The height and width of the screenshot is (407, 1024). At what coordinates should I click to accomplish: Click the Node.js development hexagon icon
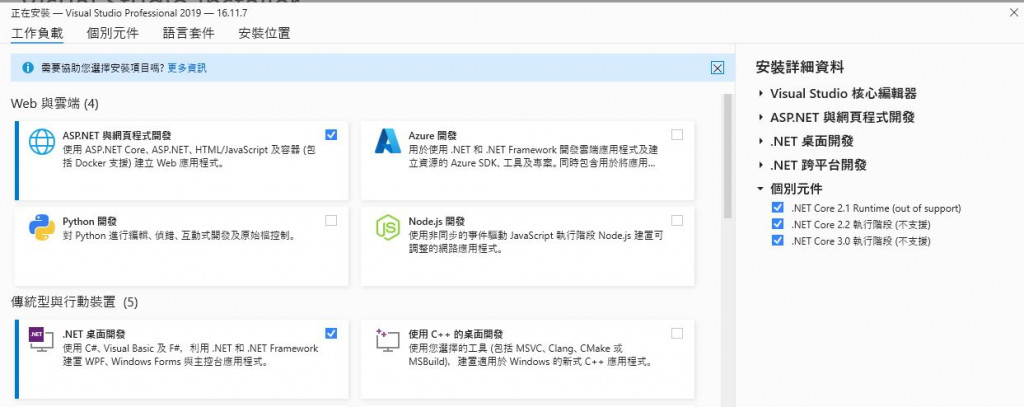tap(387, 227)
